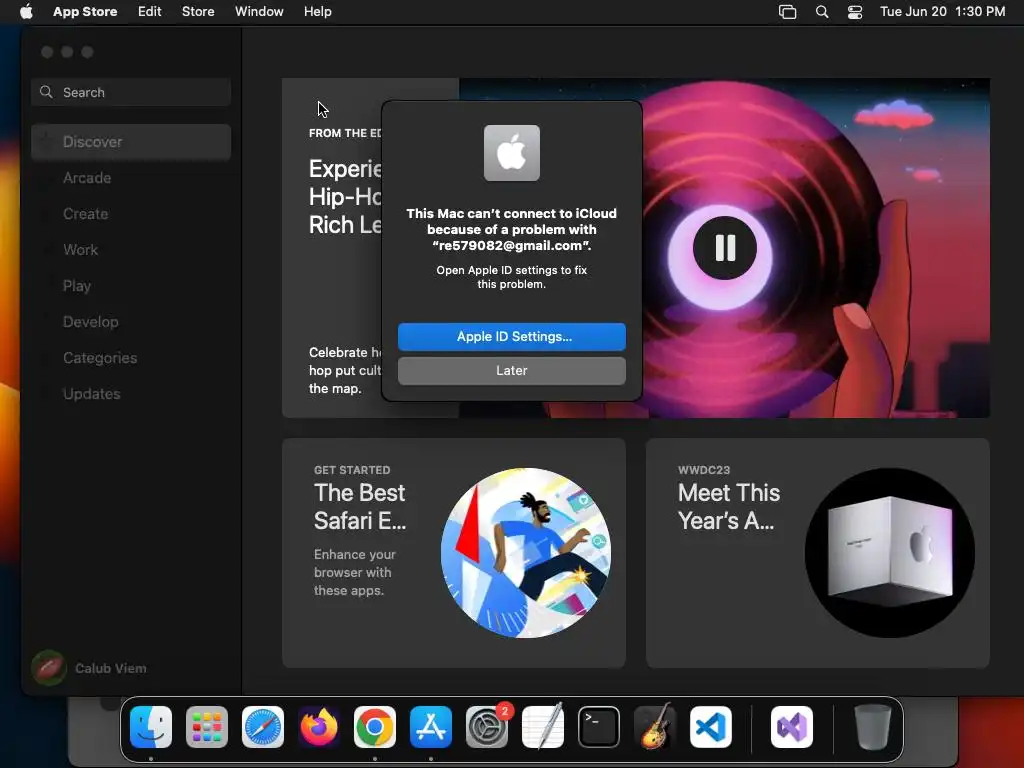Open the Help menu
The height and width of the screenshot is (768, 1024).
tap(317, 12)
